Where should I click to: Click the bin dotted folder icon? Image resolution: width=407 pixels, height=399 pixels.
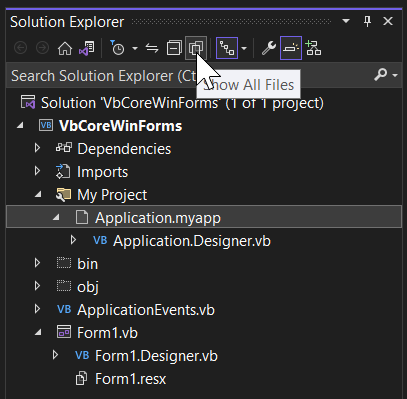tap(64, 263)
